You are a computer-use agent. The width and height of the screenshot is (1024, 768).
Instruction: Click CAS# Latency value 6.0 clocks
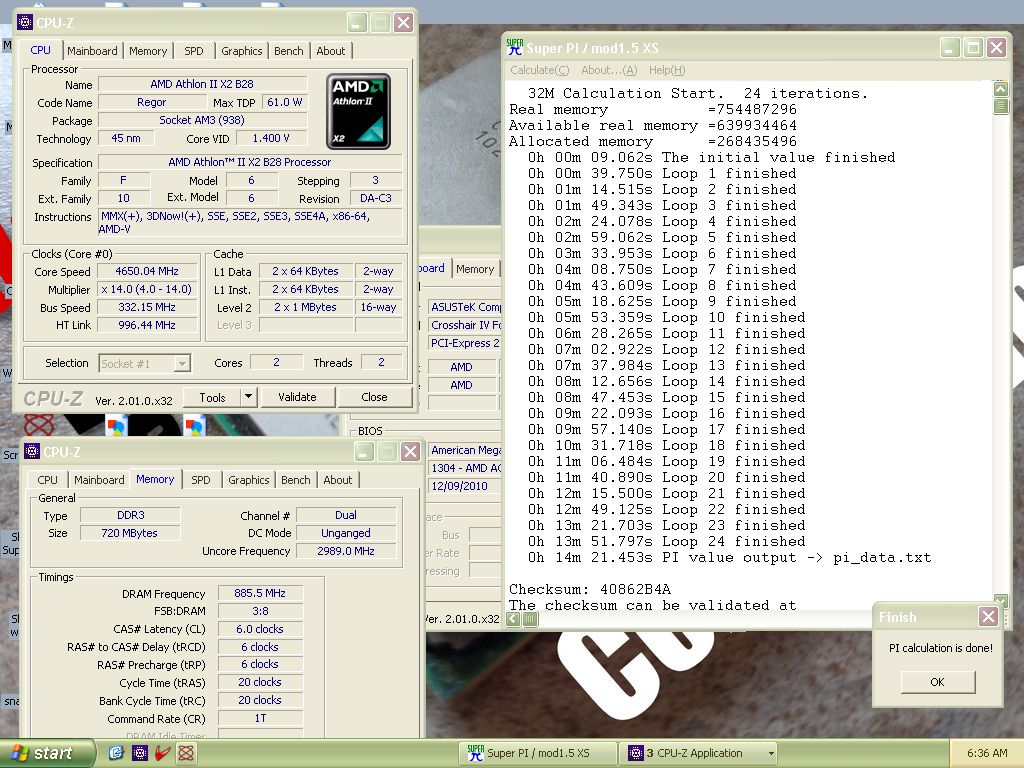click(260, 629)
